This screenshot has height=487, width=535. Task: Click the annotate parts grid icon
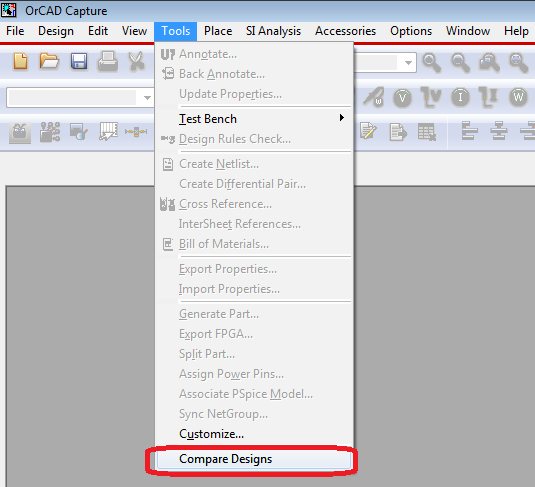50,132
